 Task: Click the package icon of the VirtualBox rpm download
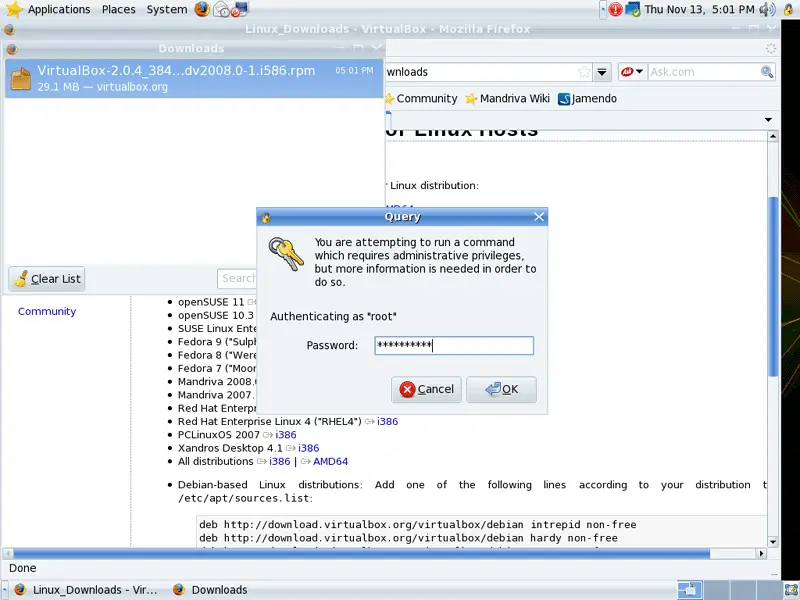click(21, 79)
